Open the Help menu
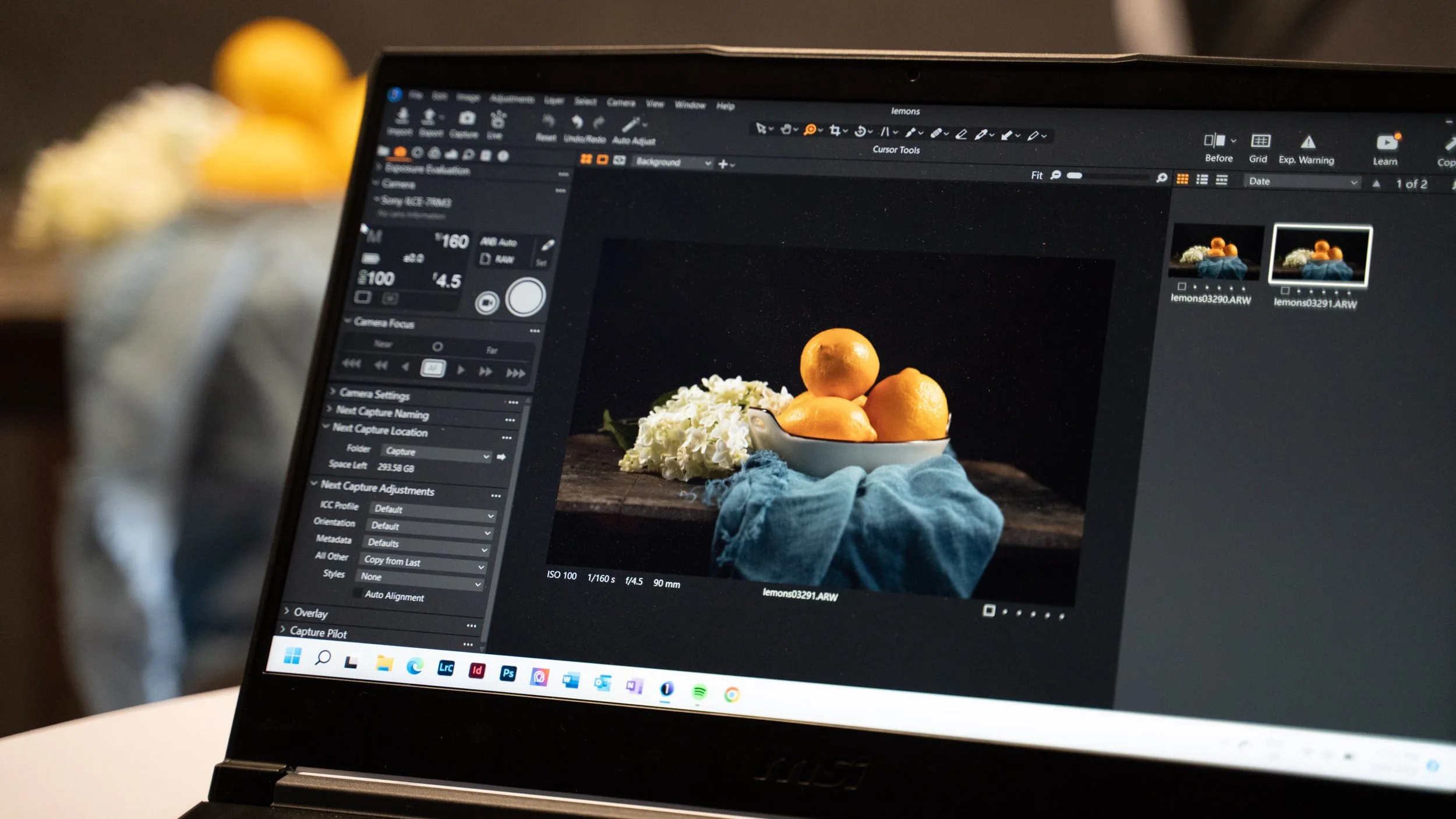The image size is (1456, 819). click(726, 106)
